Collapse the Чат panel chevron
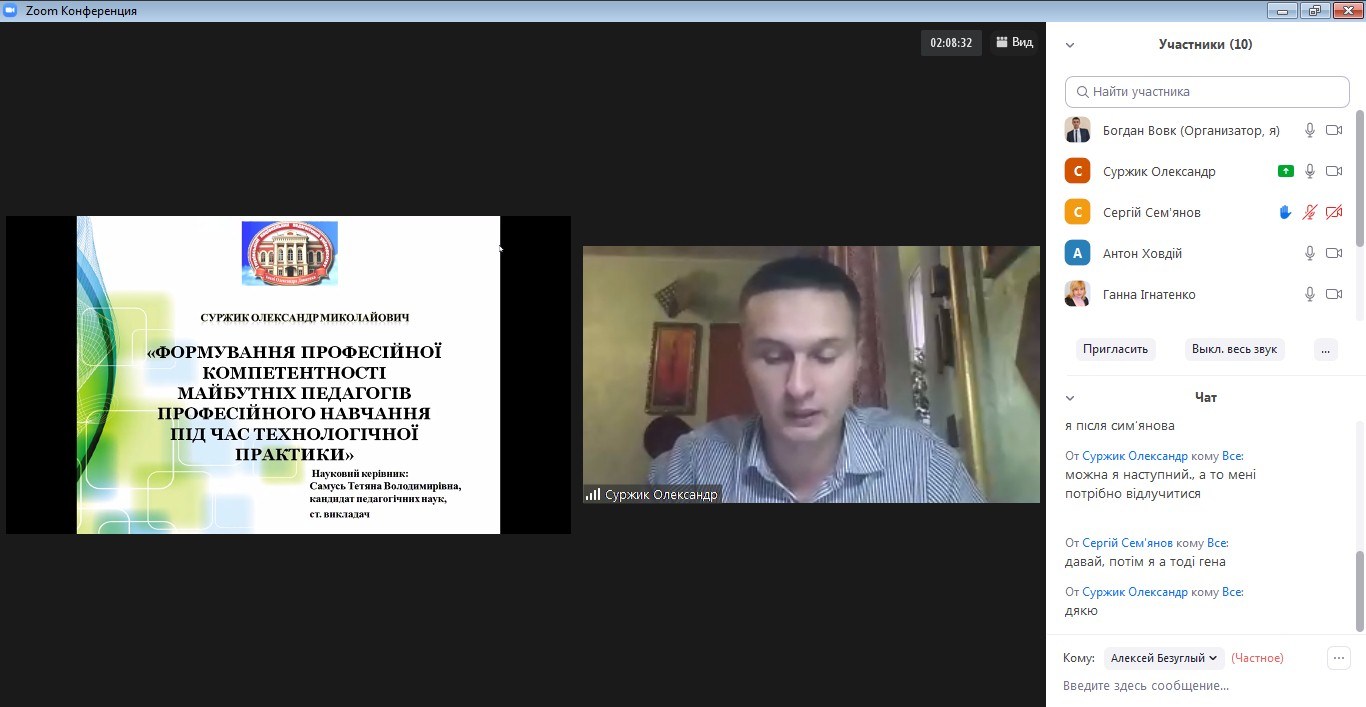The height and width of the screenshot is (707, 1366). pyautogui.click(x=1070, y=398)
